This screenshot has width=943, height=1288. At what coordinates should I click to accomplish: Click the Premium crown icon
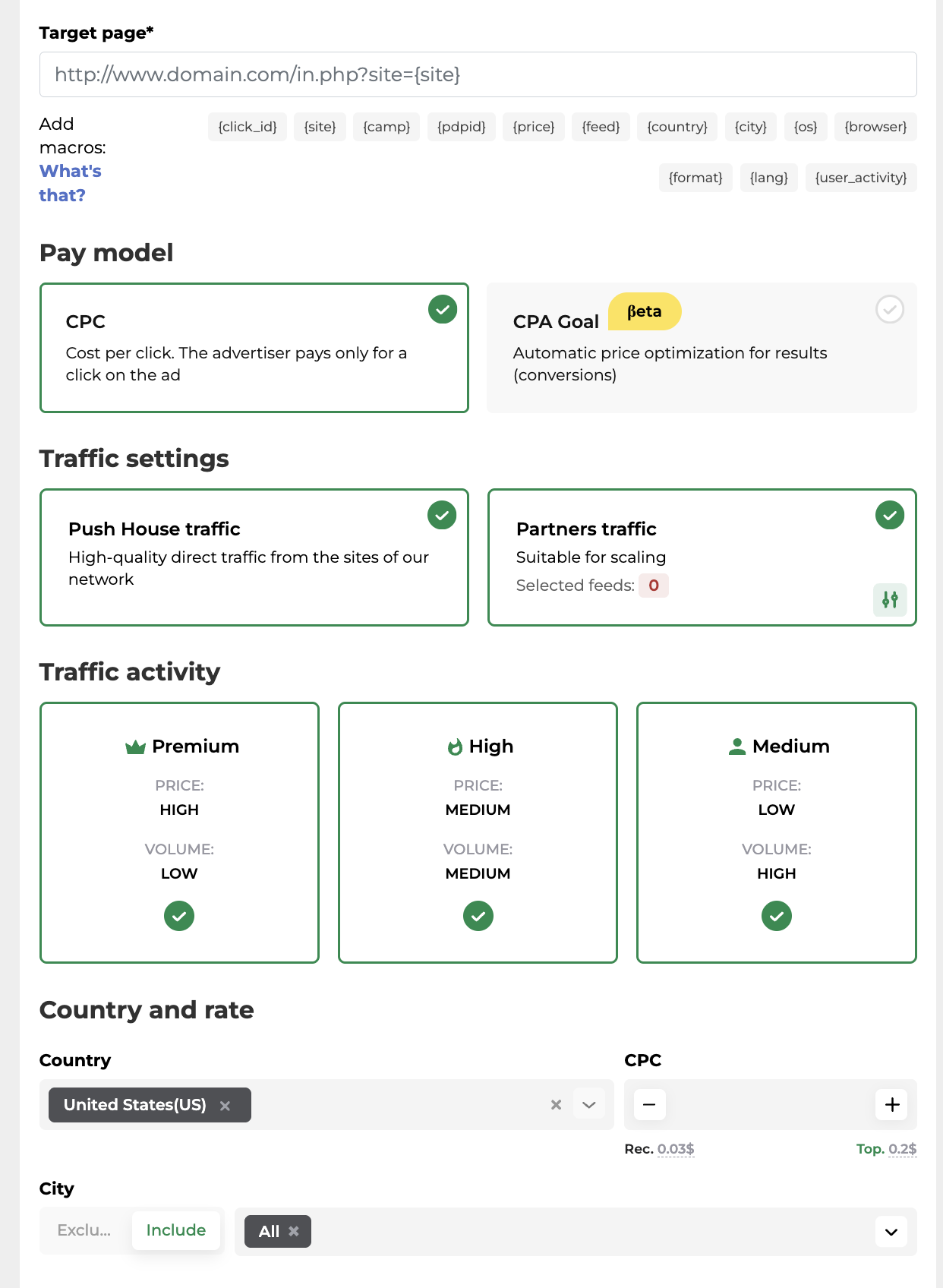(135, 747)
